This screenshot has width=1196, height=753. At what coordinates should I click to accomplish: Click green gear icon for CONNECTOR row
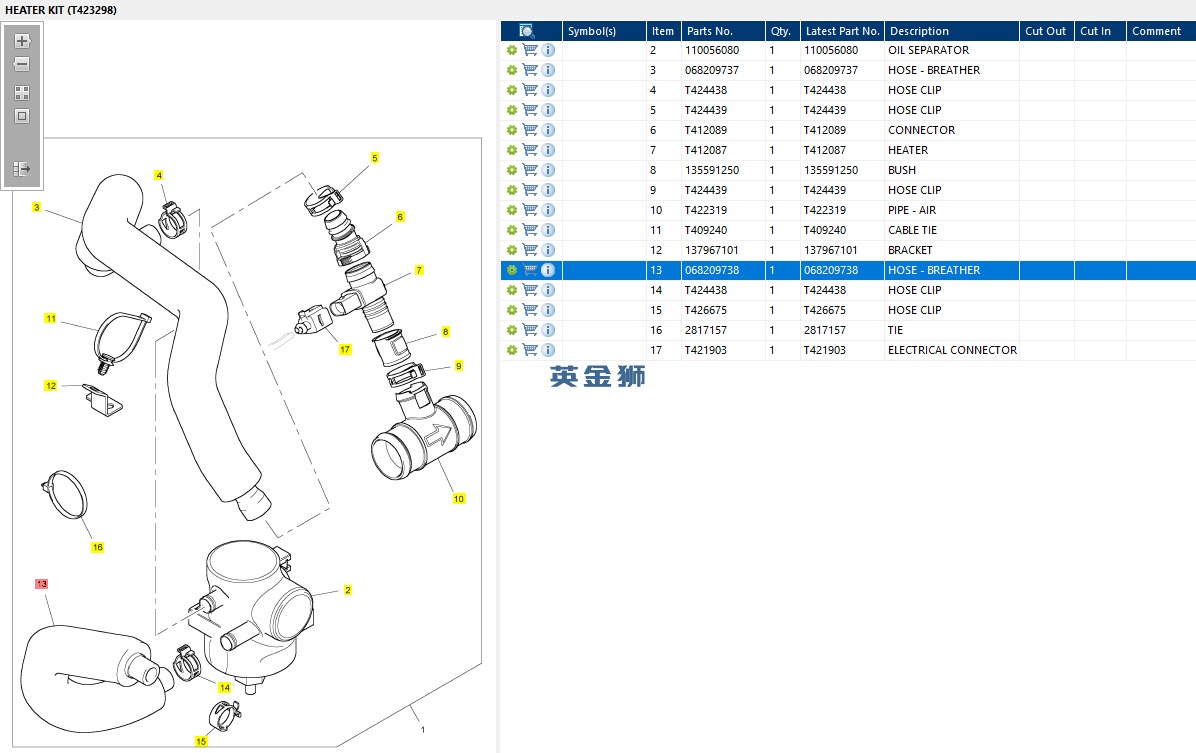pos(512,130)
